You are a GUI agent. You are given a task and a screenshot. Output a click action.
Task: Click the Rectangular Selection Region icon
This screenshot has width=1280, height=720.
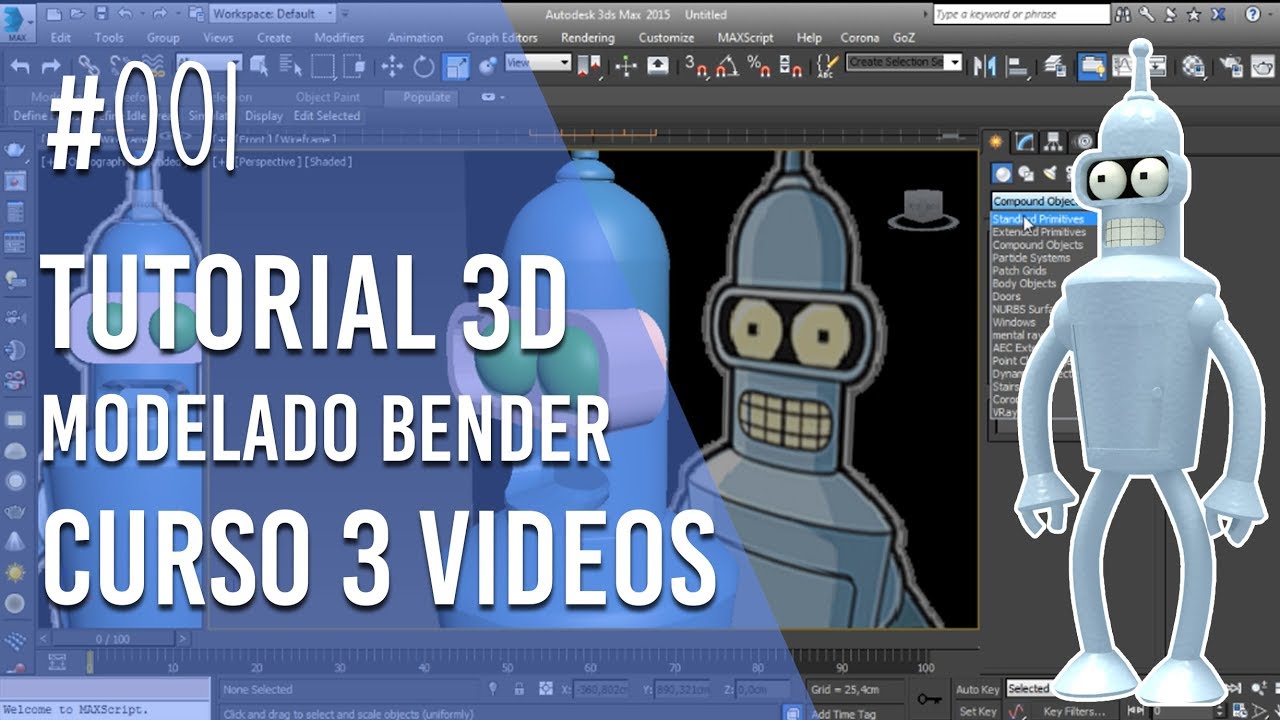tap(323, 66)
